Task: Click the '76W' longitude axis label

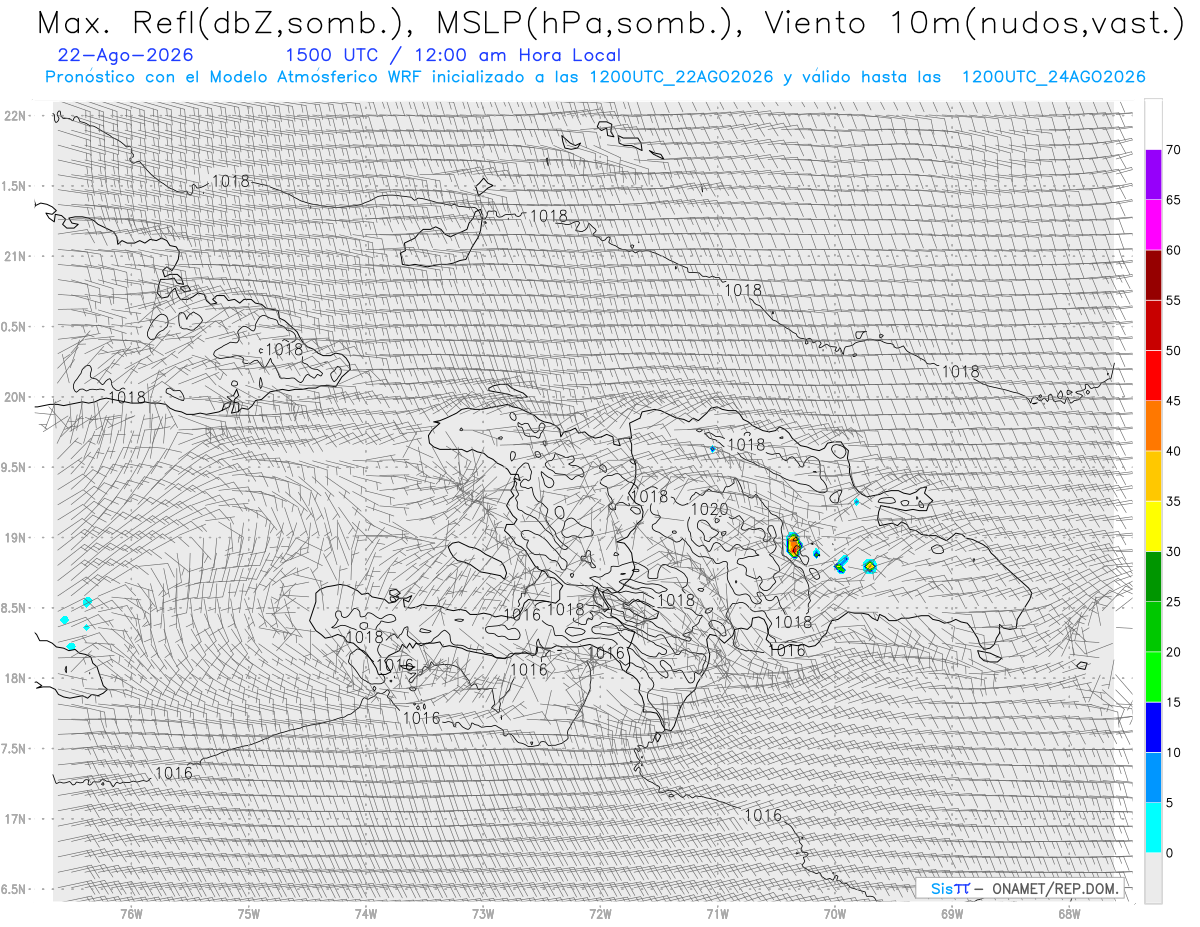Action: pyautogui.click(x=131, y=913)
